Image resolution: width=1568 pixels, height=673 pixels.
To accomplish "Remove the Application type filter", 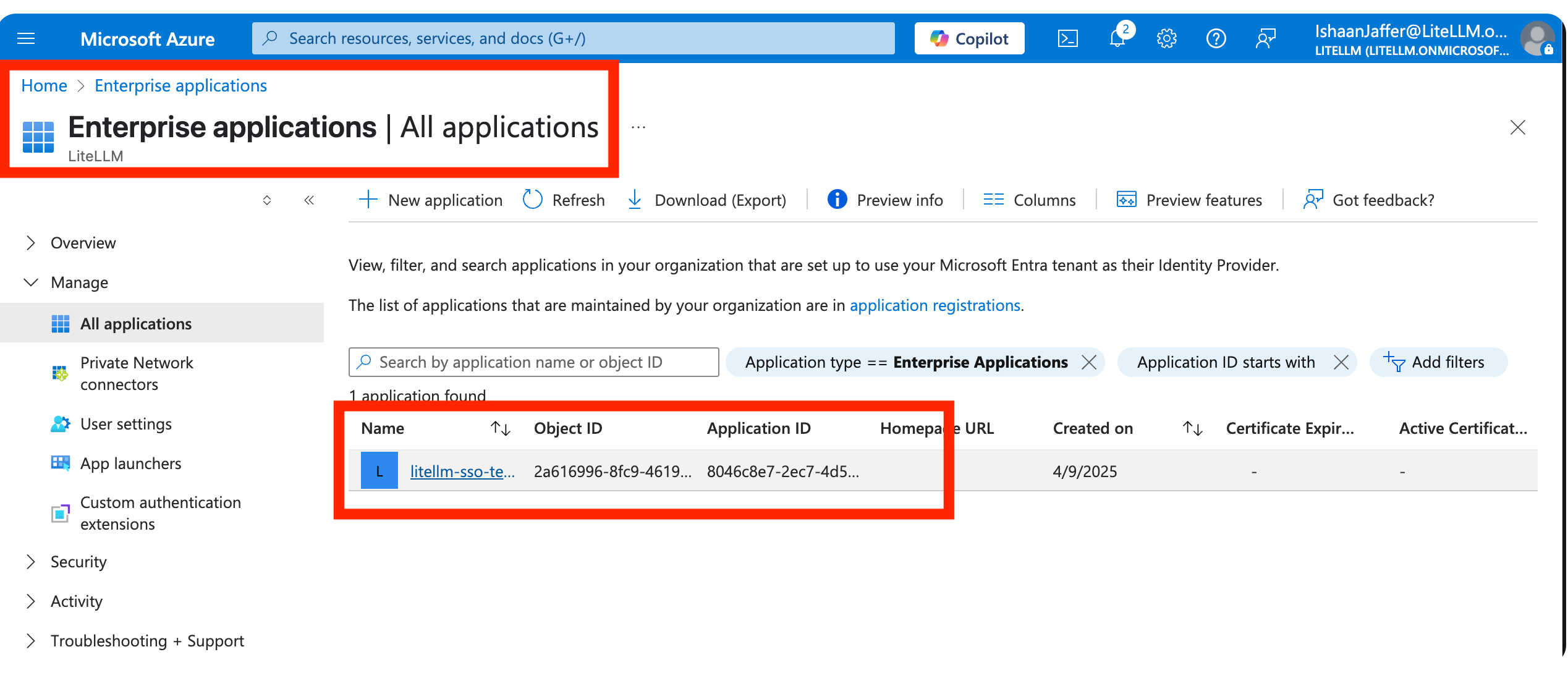I will (1089, 362).
